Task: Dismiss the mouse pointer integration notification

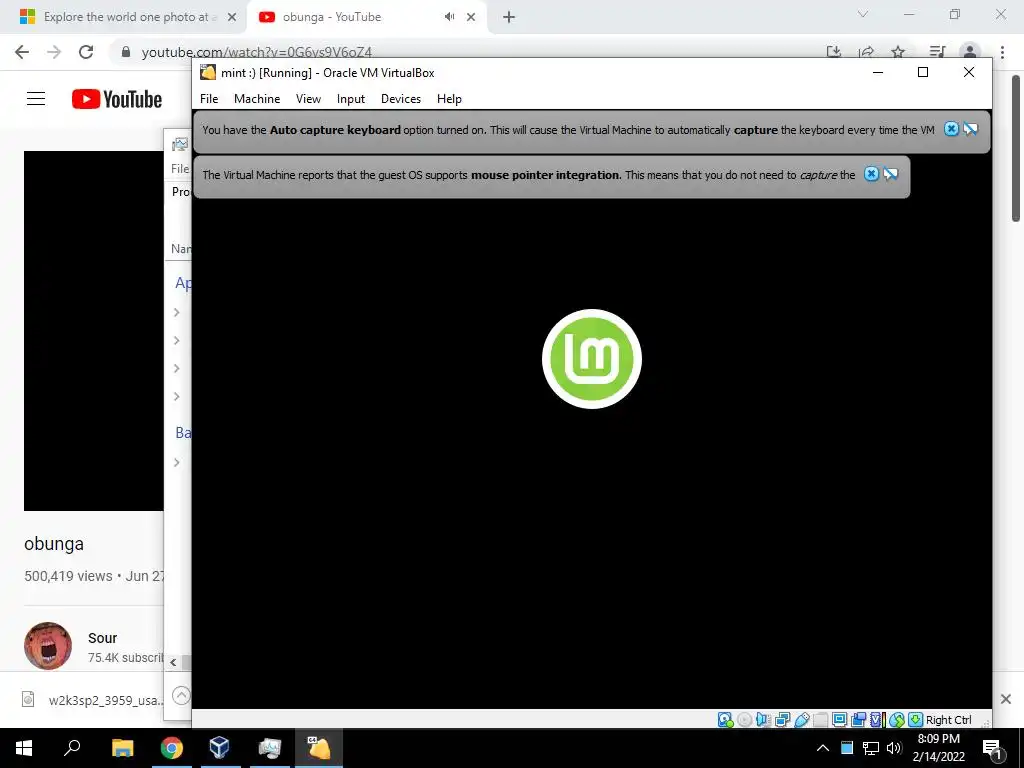Action: (x=871, y=174)
